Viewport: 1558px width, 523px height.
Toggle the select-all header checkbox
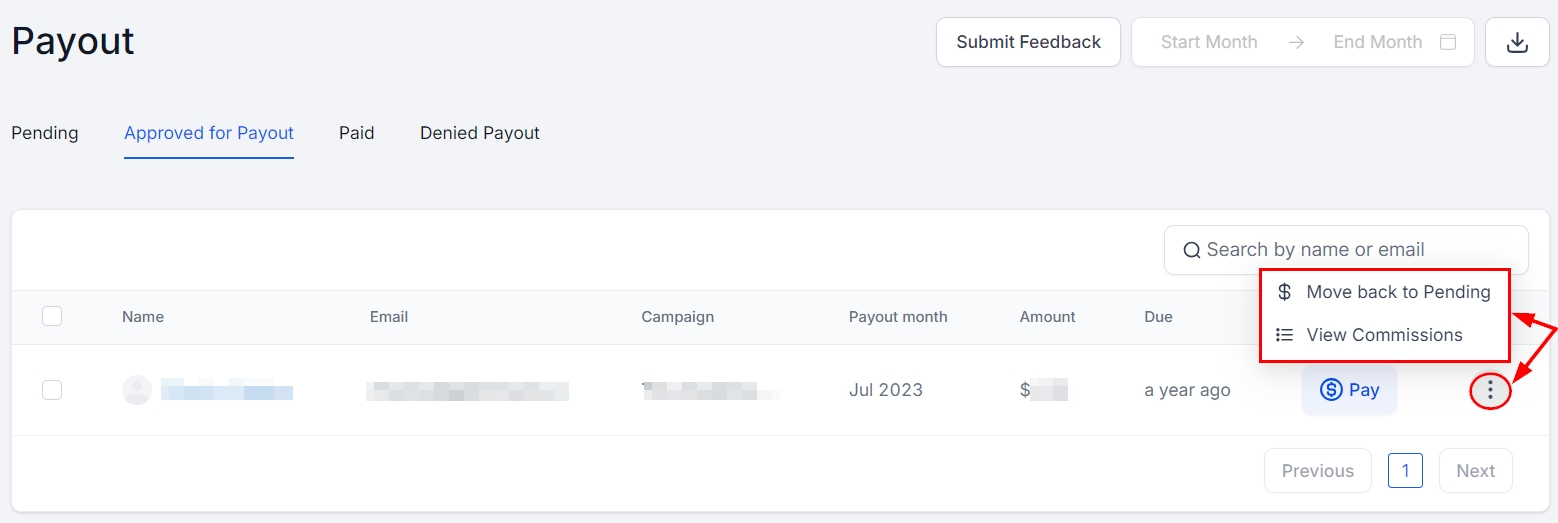pos(52,316)
